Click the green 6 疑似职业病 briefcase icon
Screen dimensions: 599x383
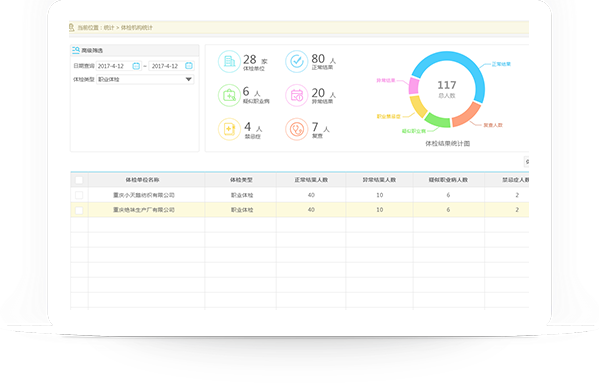point(229,95)
